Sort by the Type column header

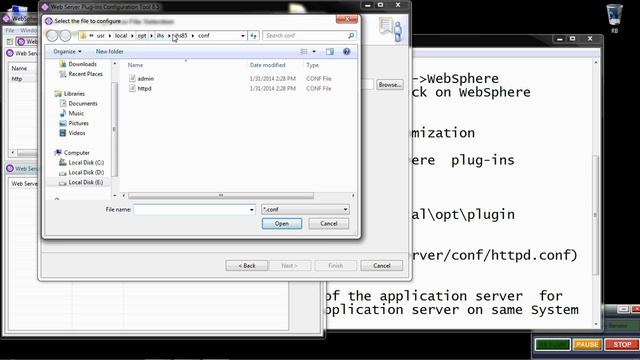(x=312, y=65)
